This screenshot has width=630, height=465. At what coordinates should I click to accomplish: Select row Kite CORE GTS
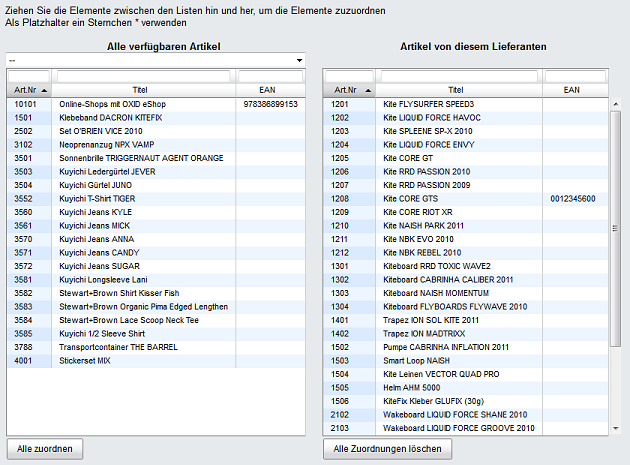[466, 199]
